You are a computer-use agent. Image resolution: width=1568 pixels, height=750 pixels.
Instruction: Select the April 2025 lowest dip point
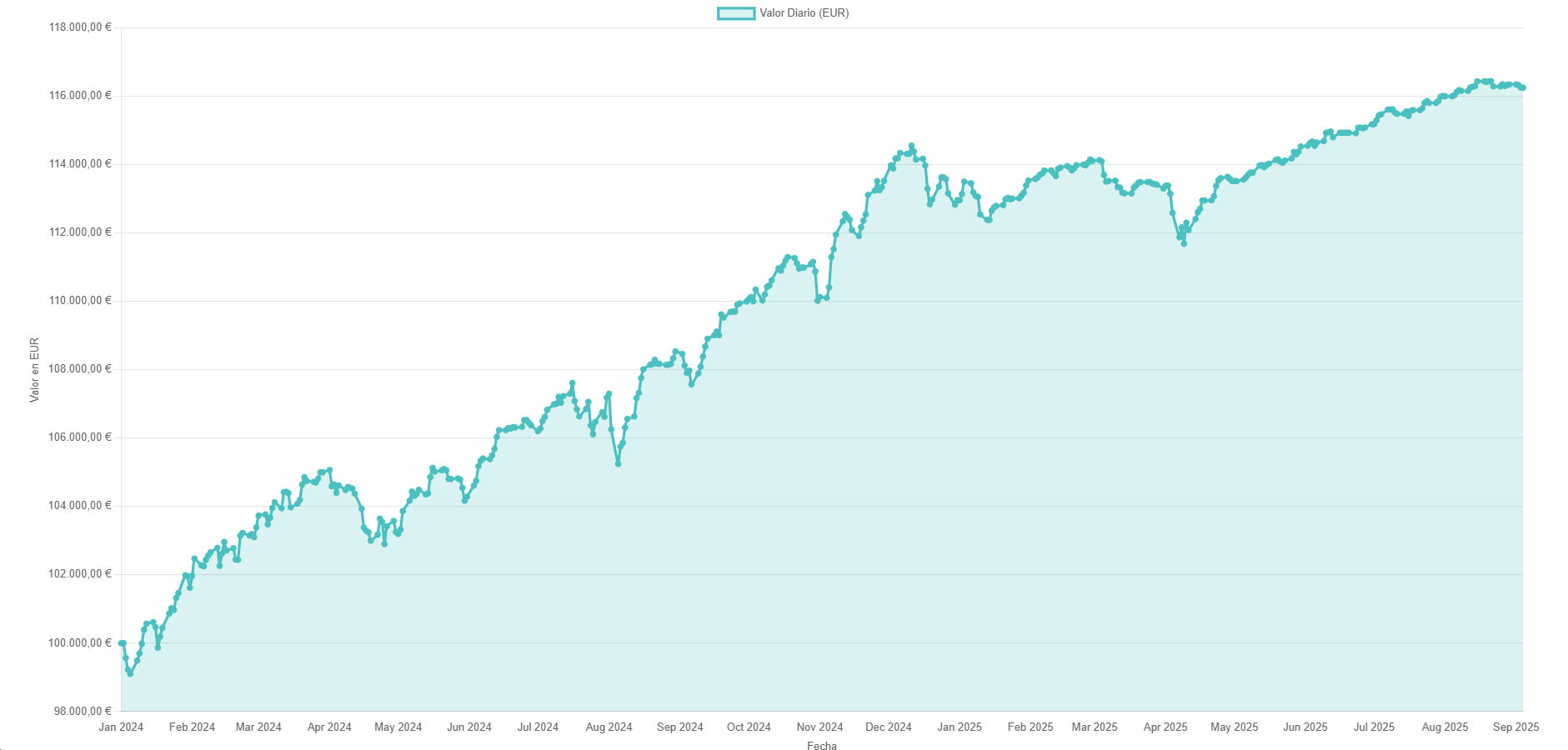[1184, 243]
